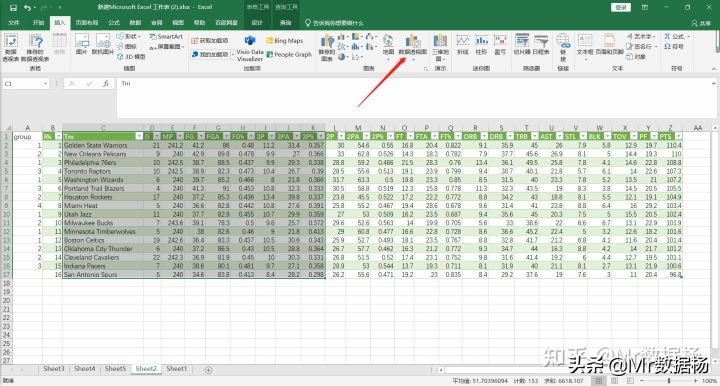
Task: Click the Name Box showing C1
Action: click(22, 84)
